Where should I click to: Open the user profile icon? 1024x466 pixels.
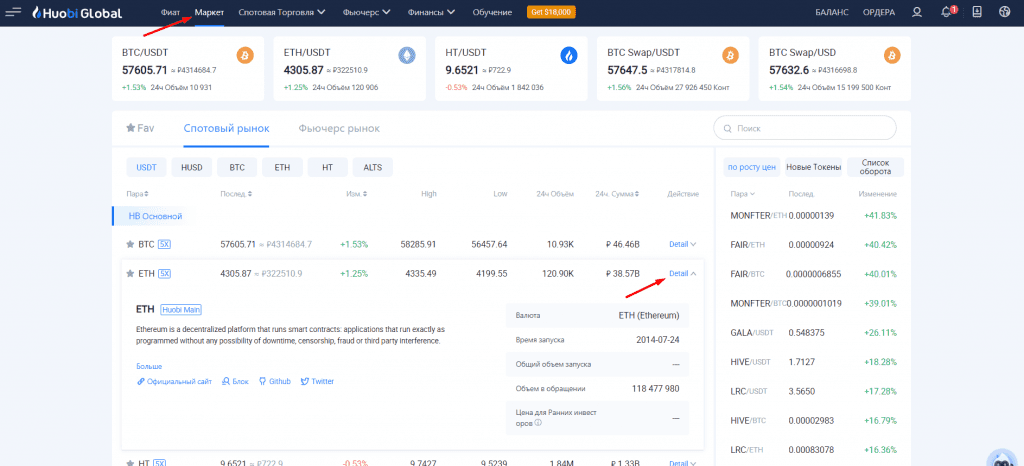tap(918, 12)
